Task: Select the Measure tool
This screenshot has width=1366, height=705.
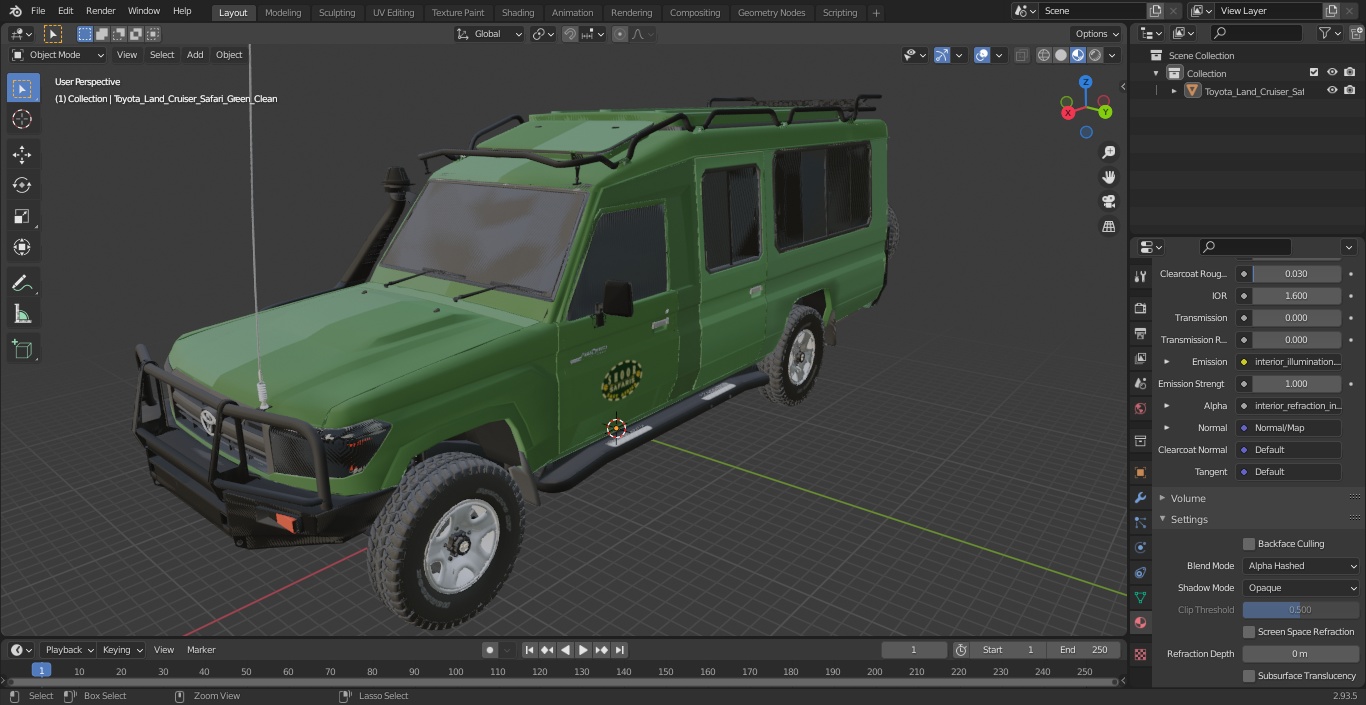Action: (22, 314)
